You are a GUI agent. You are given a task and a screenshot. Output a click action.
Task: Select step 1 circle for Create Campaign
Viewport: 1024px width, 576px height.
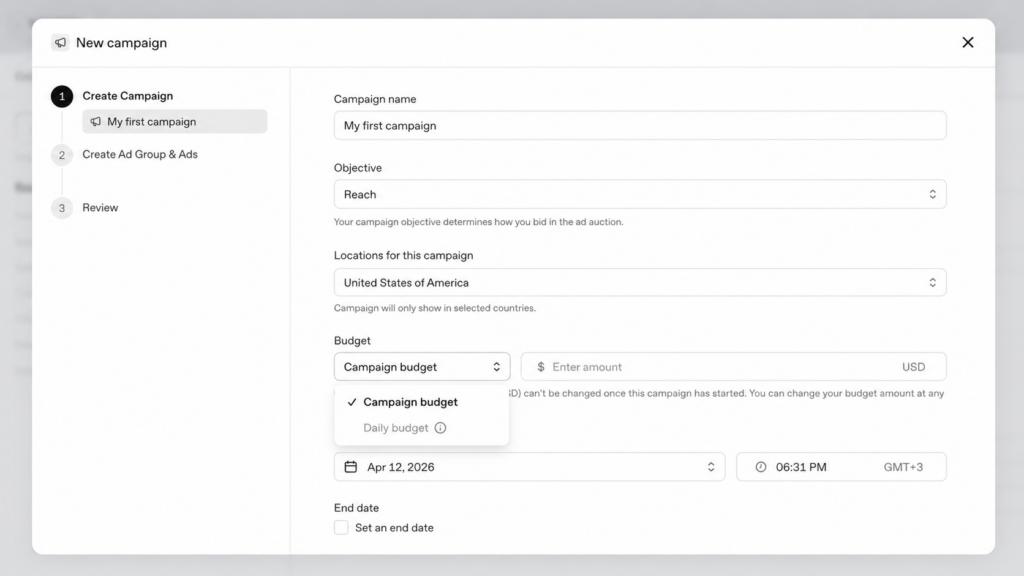[62, 97]
